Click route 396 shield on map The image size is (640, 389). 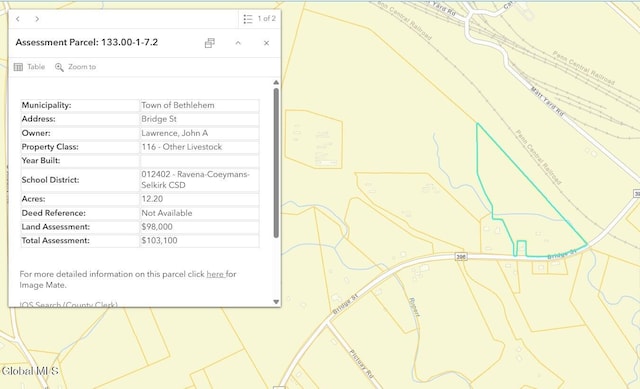pos(461,257)
